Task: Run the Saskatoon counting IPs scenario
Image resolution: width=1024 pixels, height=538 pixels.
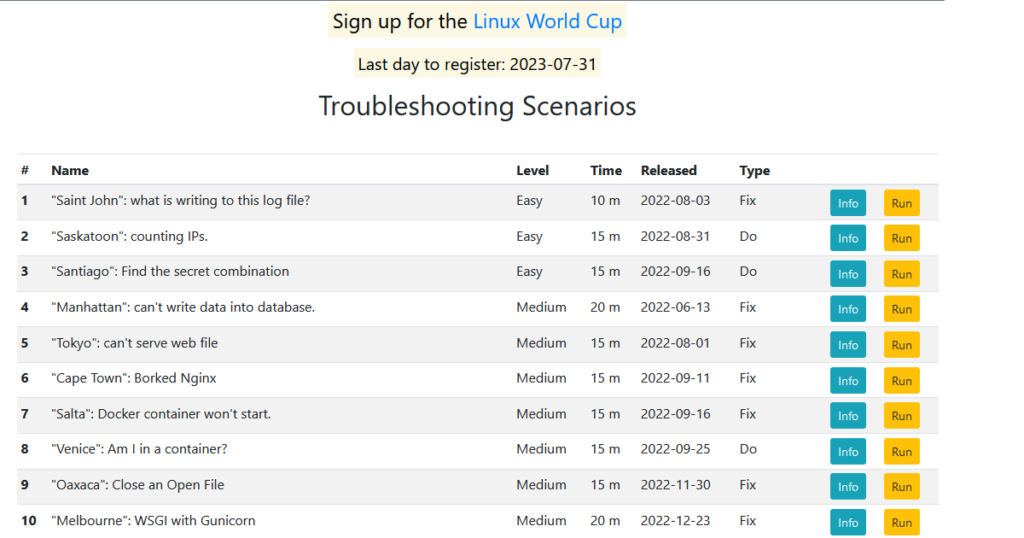Action: coord(901,238)
